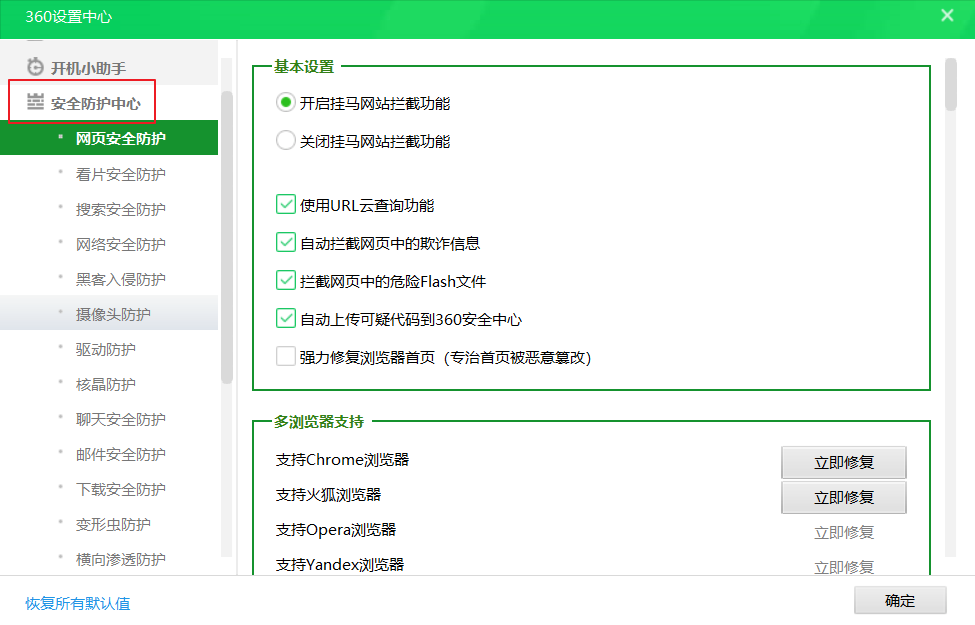Click 支持Opera浏览器 text
Image resolution: width=975 pixels, height=625 pixels.
(x=336, y=530)
